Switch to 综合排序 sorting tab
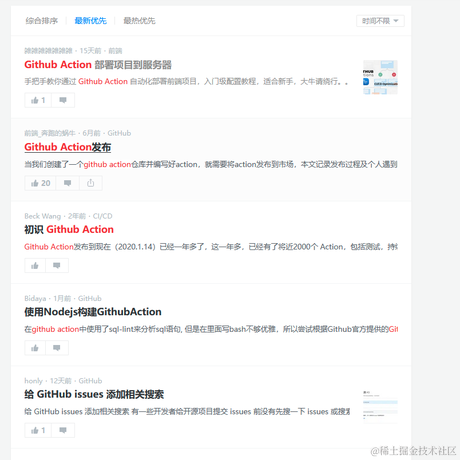Image resolution: width=460 pixels, height=460 pixels. [x=42, y=21]
